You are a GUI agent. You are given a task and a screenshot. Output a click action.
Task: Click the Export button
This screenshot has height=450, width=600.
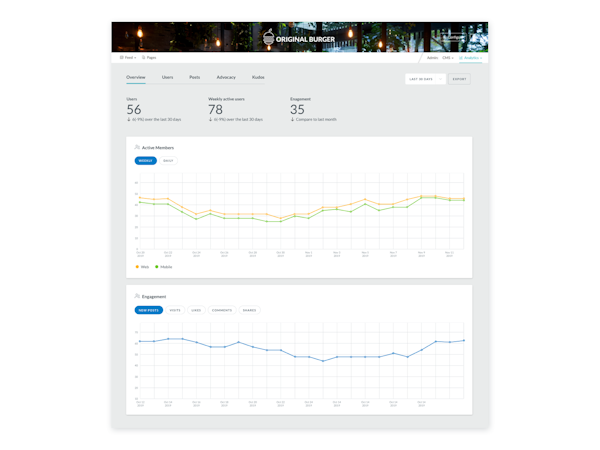pos(459,79)
